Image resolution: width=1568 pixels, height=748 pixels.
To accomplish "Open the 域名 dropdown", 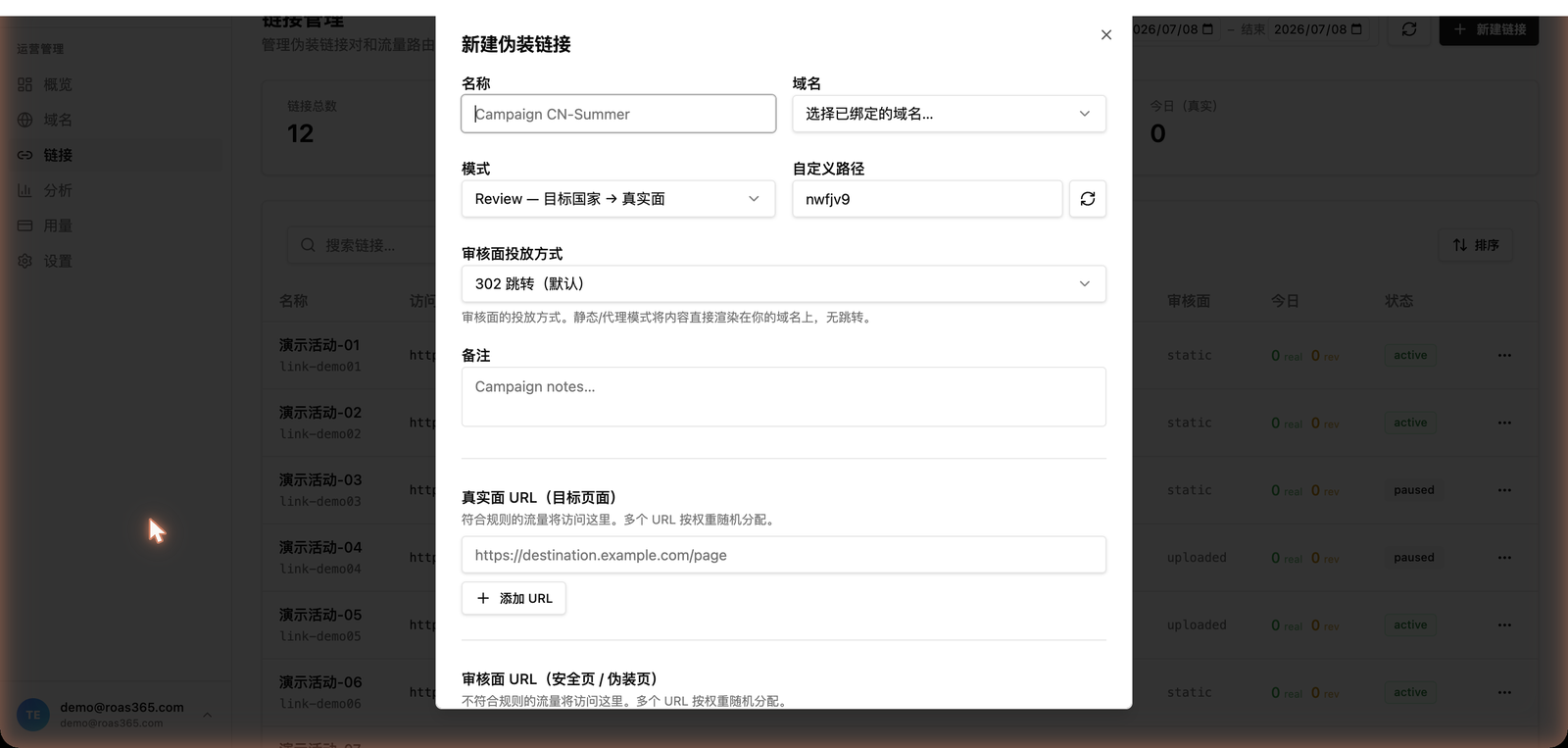I will 949,114.
